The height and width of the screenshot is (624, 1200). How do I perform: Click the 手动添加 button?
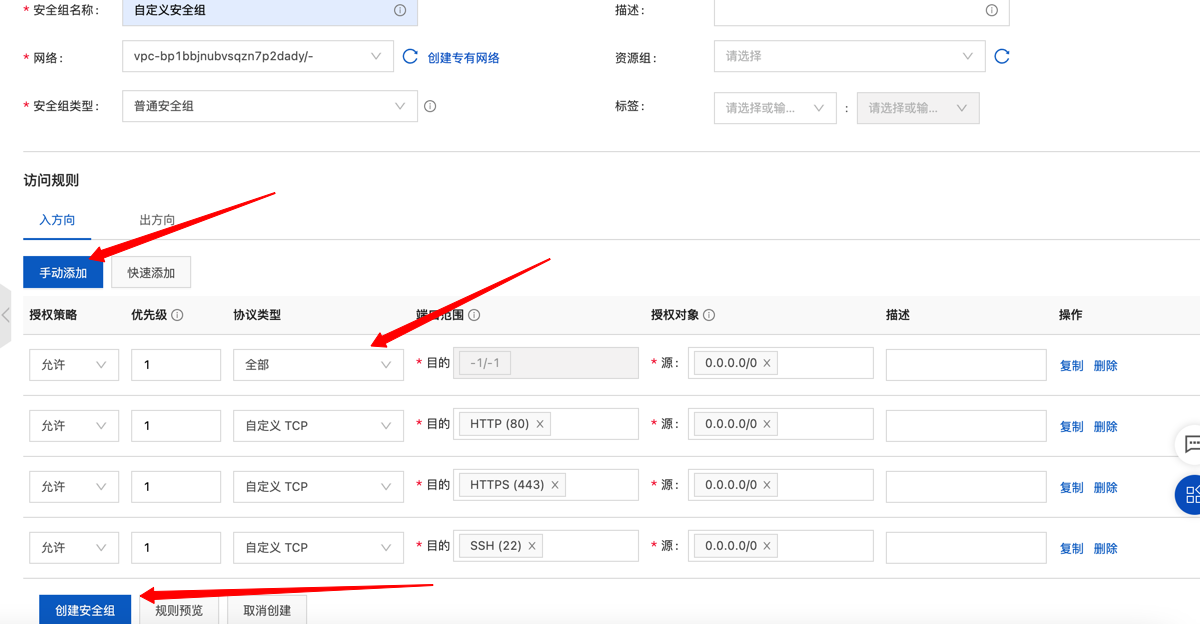(x=63, y=272)
